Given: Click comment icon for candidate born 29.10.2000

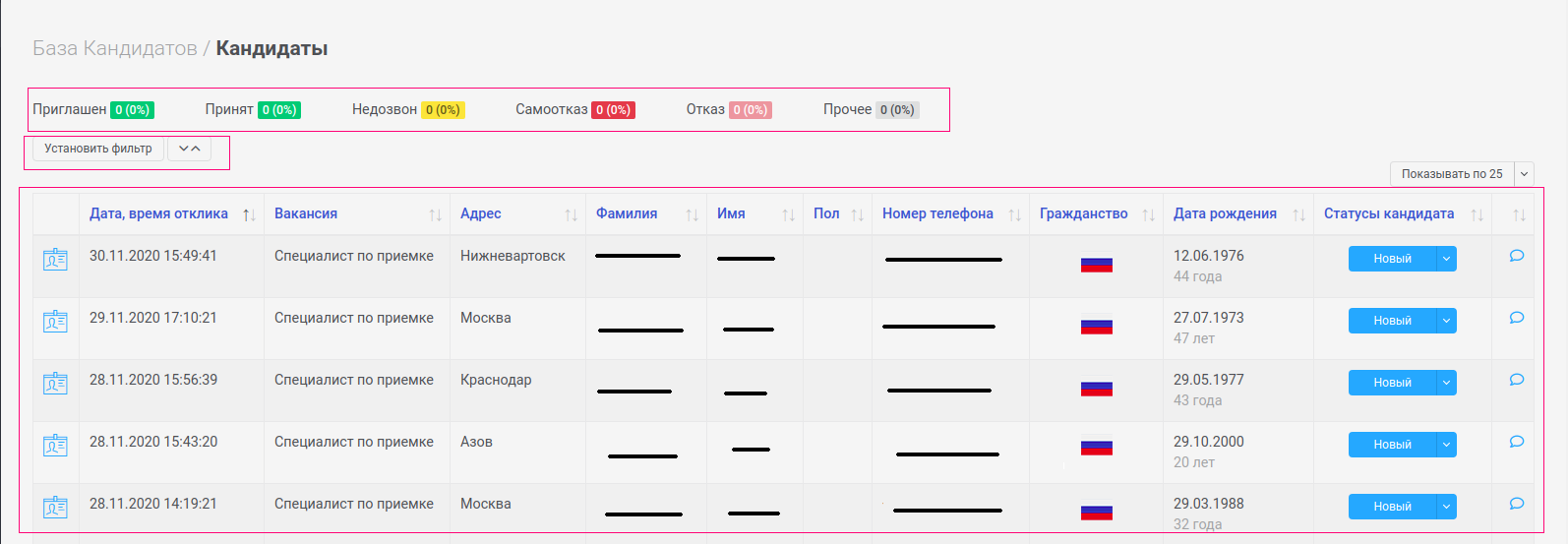Looking at the screenshot, I should [1516, 442].
